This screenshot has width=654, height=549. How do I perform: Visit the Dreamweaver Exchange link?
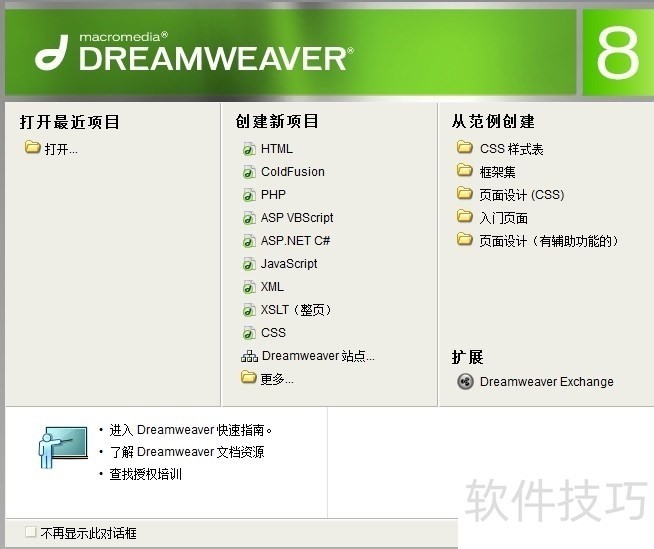[547, 382]
